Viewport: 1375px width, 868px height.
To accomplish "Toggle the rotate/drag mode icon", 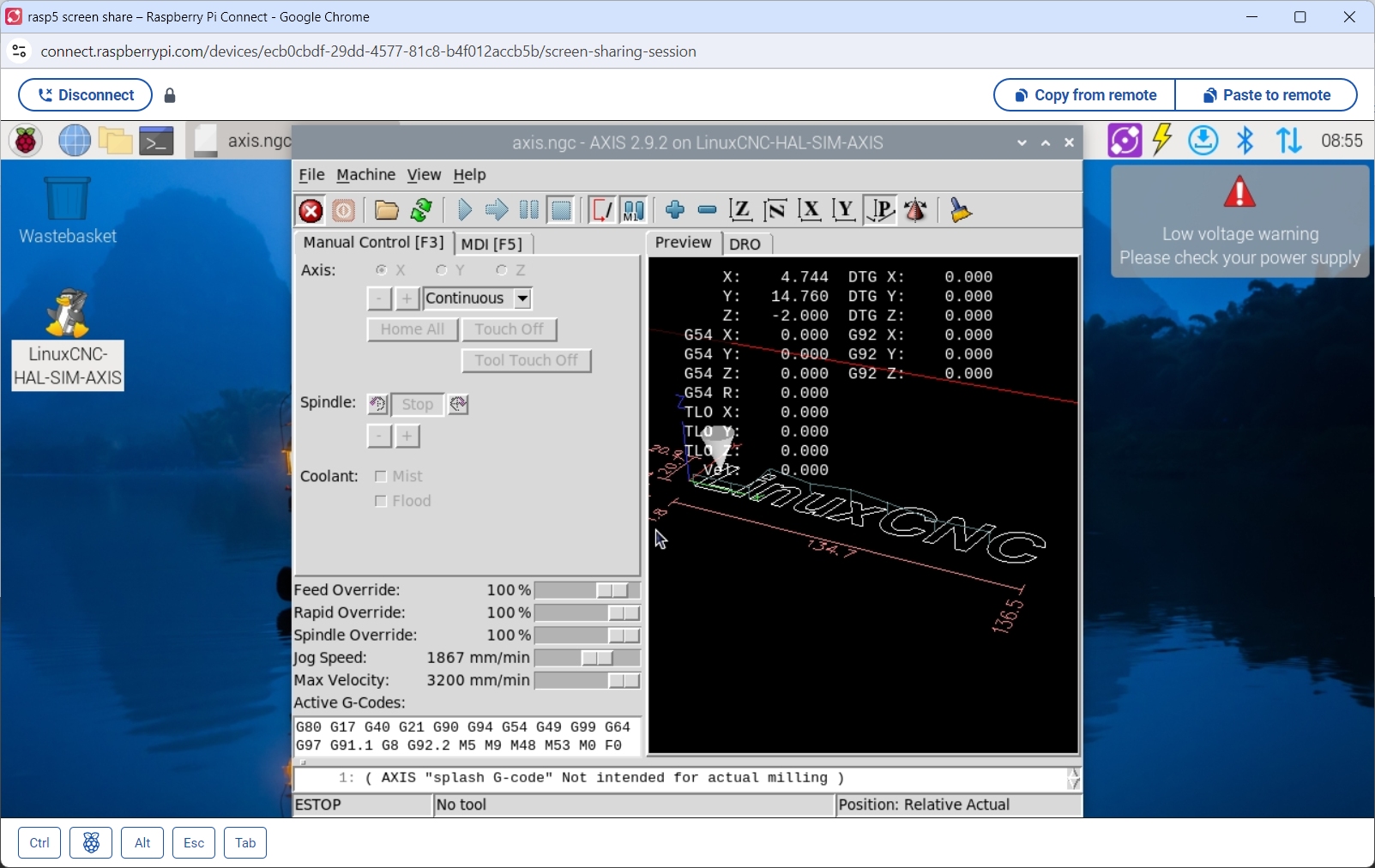I will pyautogui.click(x=915, y=210).
